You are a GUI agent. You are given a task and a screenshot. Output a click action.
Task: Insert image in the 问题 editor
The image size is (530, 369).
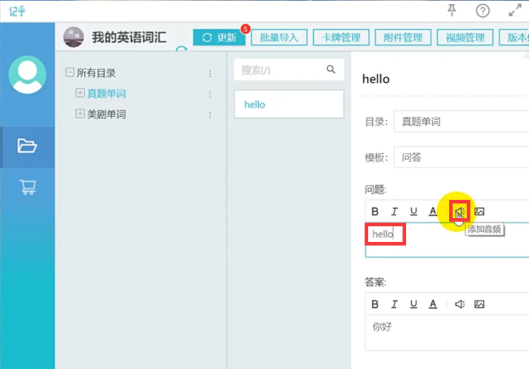coord(479,212)
